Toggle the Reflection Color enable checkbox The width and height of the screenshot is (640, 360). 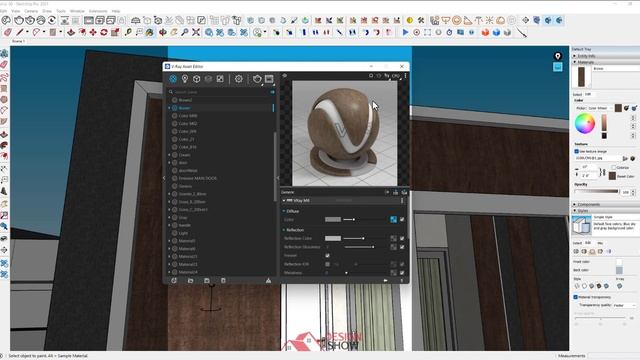click(402, 238)
